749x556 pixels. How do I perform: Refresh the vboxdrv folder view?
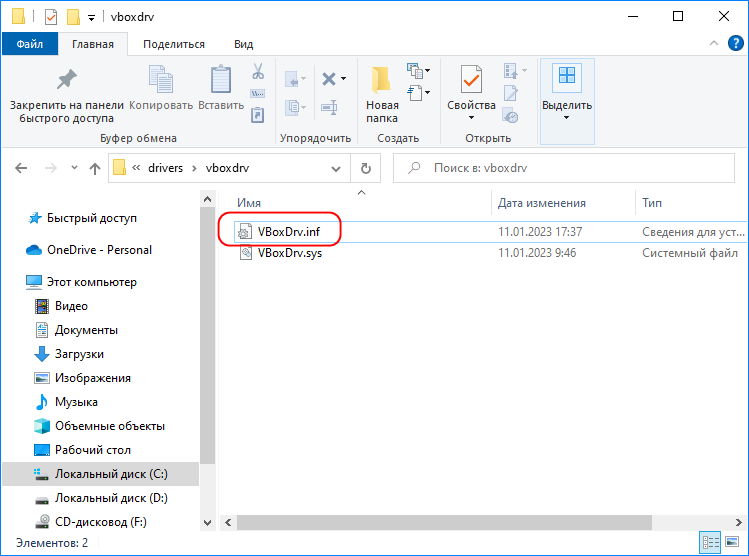pos(365,168)
